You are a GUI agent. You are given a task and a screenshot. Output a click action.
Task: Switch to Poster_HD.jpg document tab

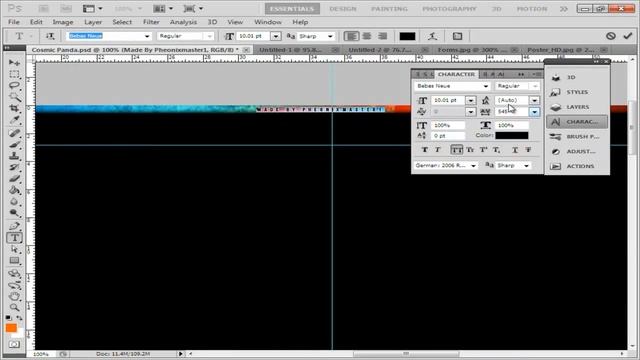pos(561,50)
